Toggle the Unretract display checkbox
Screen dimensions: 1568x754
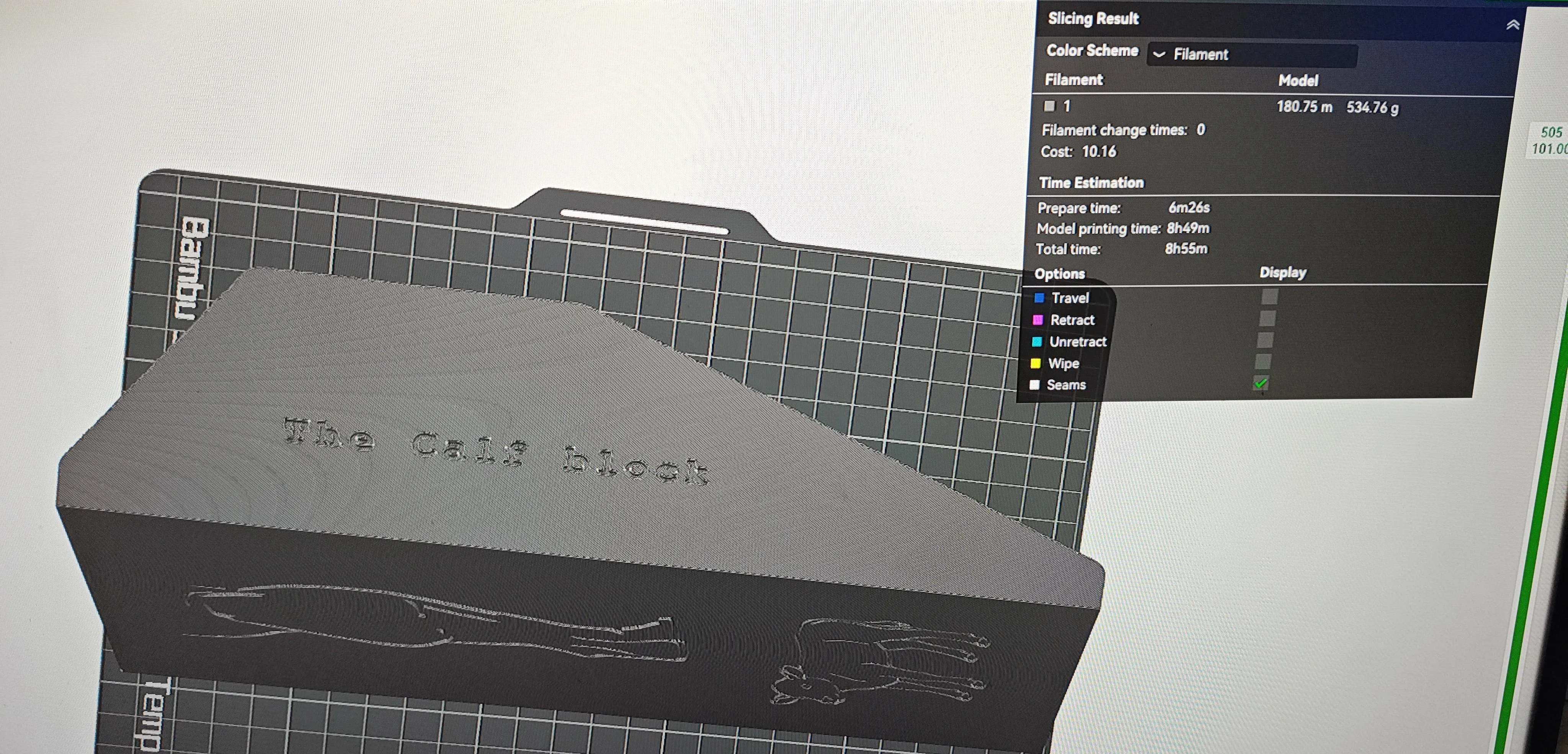pos(1265,340)
